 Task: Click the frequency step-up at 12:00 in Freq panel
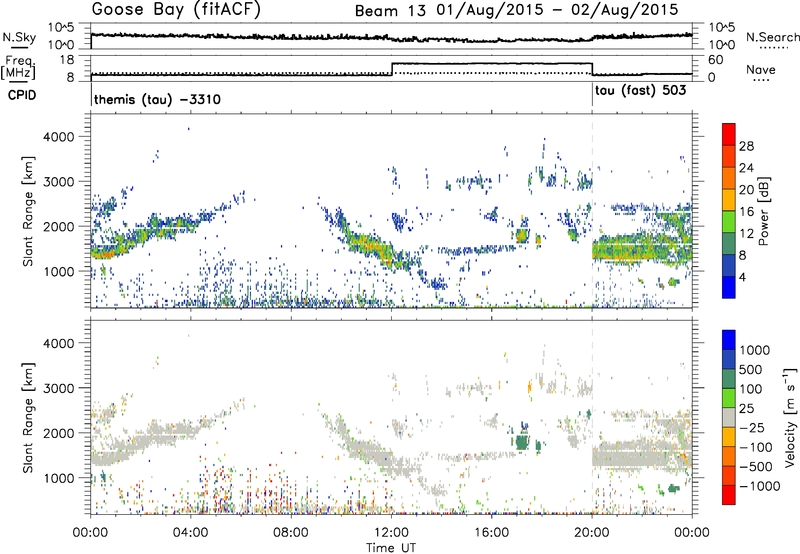pyautogui.click(x=392, y=69)
